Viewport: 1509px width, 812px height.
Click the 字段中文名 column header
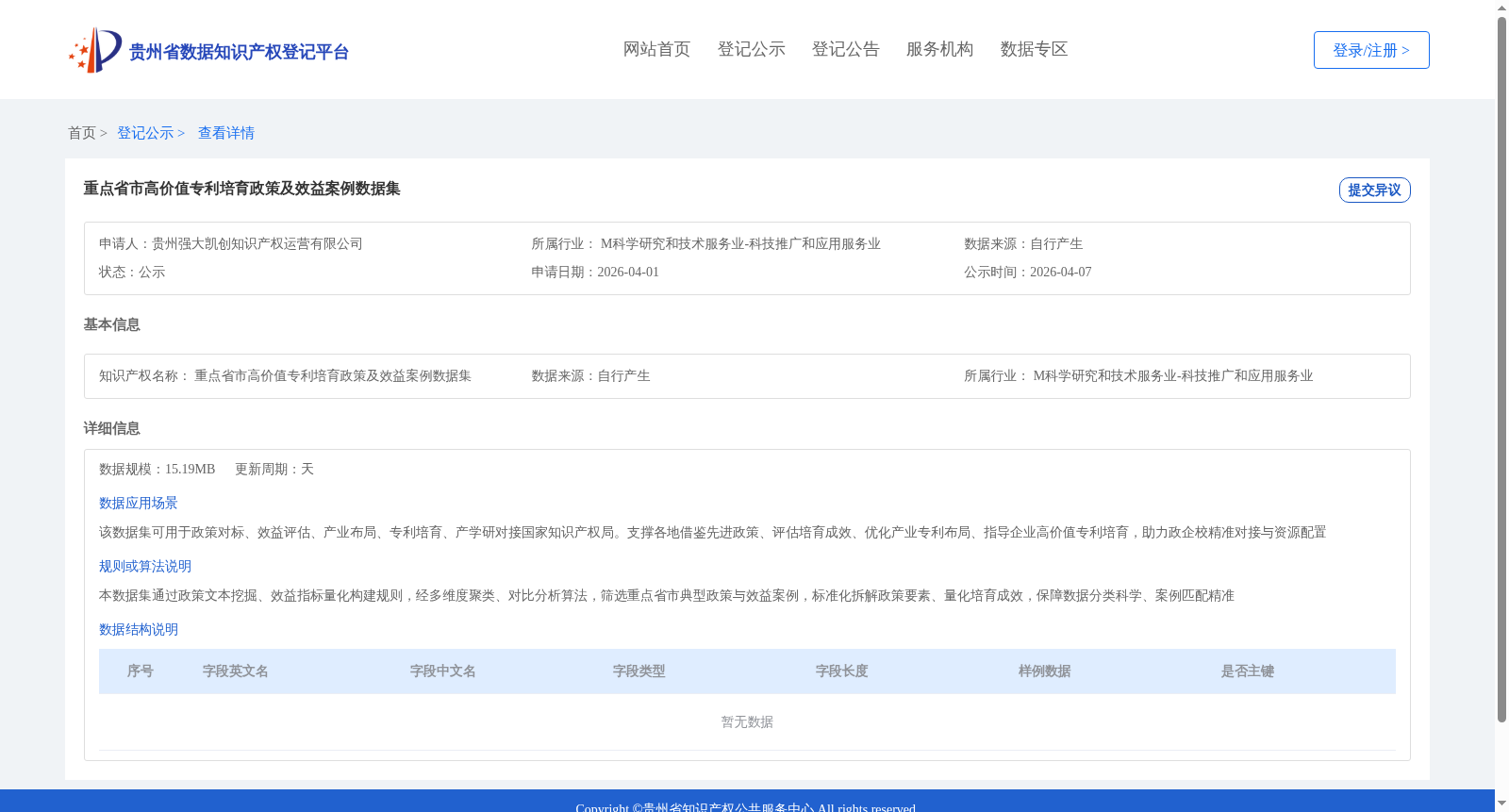coord(443,671)
